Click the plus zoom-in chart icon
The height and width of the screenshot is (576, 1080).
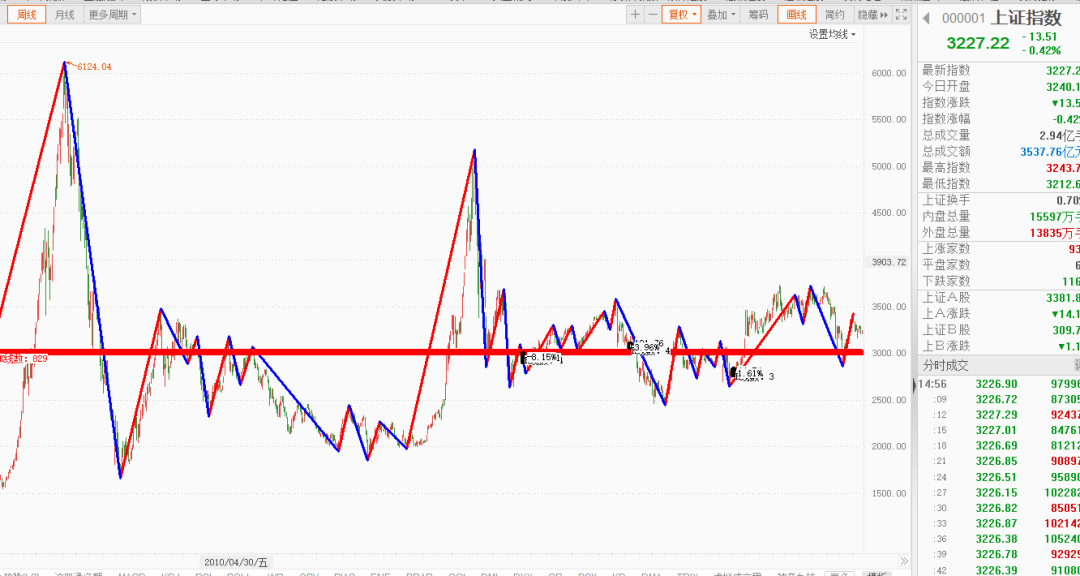[x=635, y=15]
